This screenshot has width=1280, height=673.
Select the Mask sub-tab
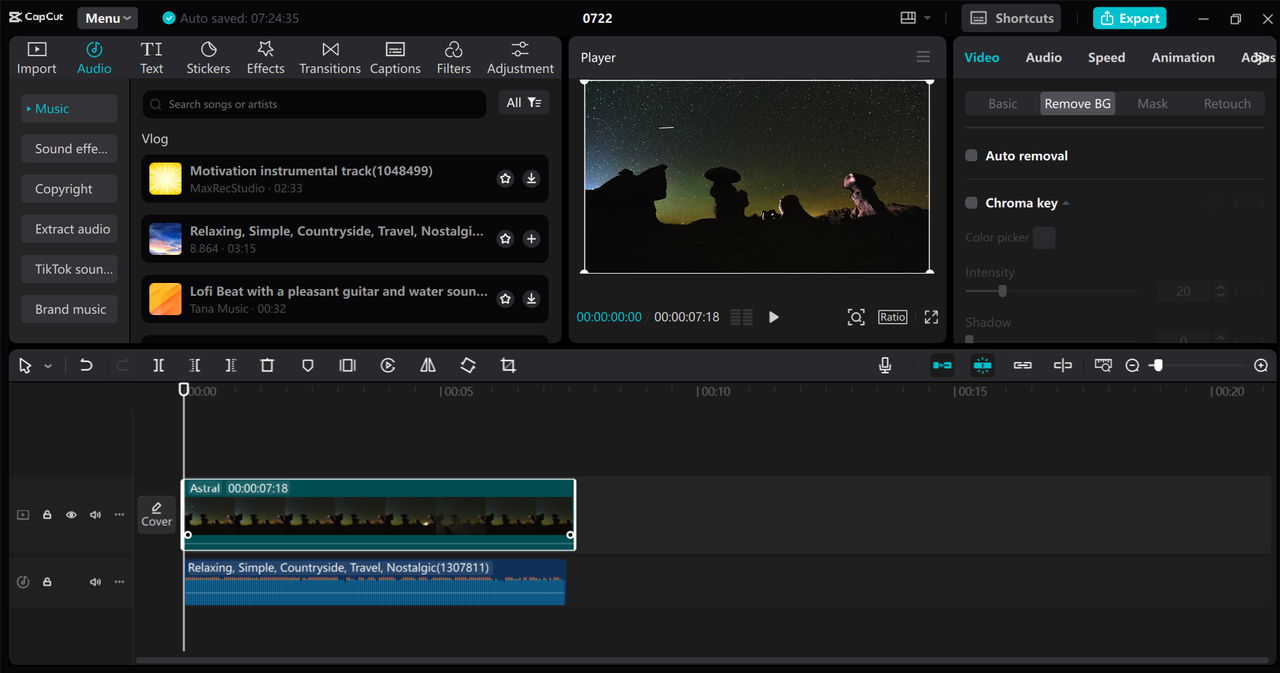tap(1152, 104)
